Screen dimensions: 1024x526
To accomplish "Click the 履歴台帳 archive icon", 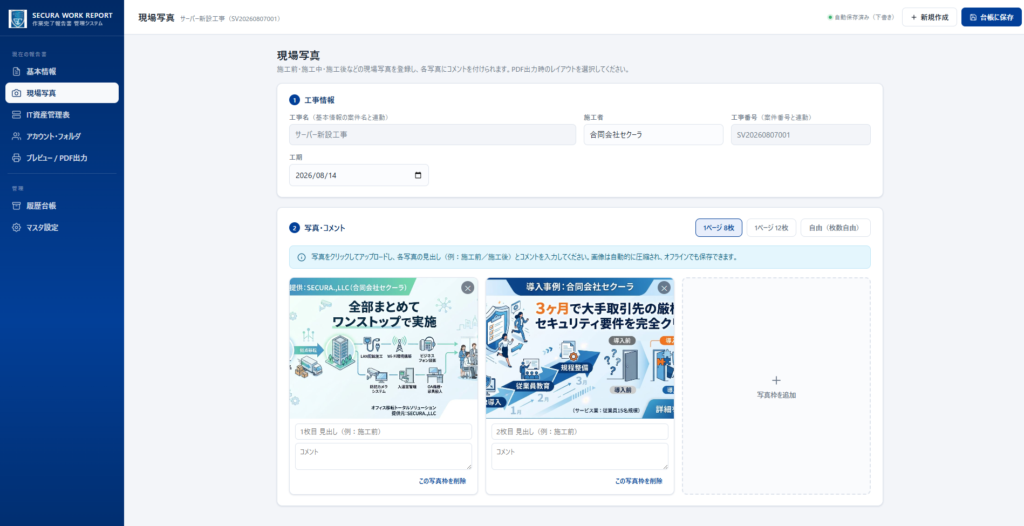I will [16, 206].
